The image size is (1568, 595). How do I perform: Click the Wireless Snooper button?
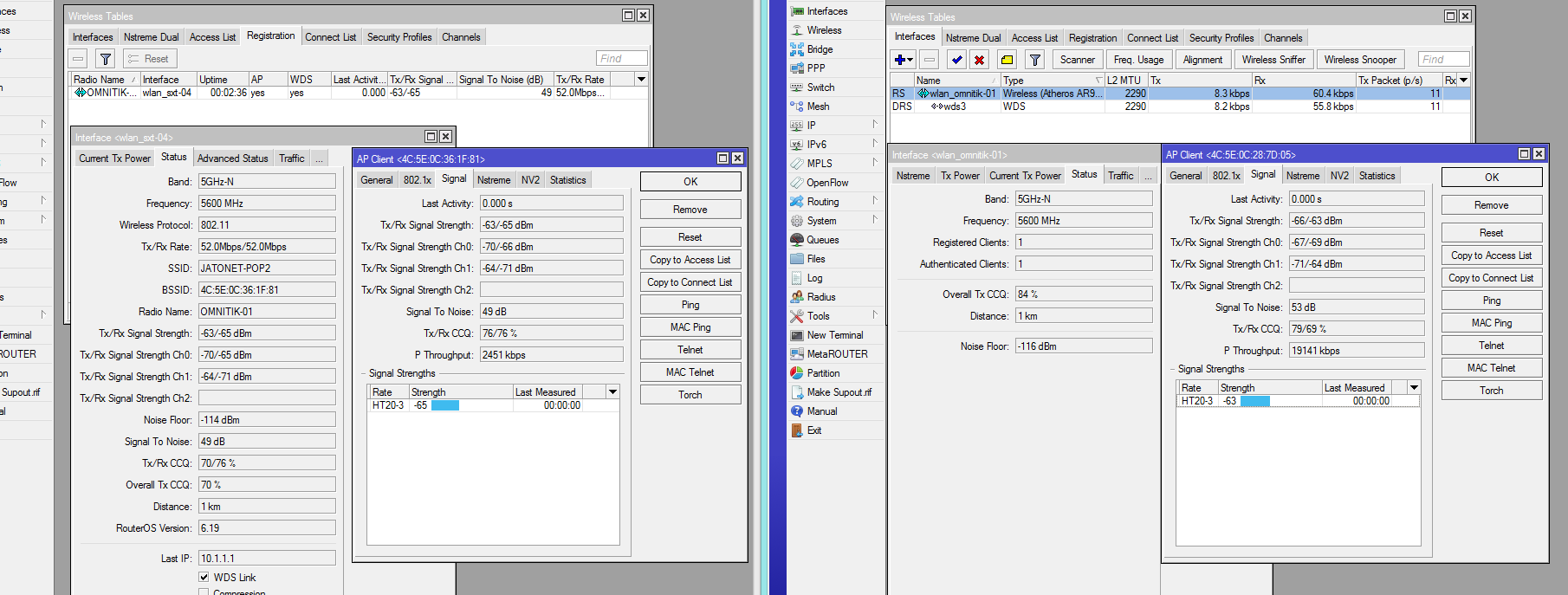point(1360,60)
